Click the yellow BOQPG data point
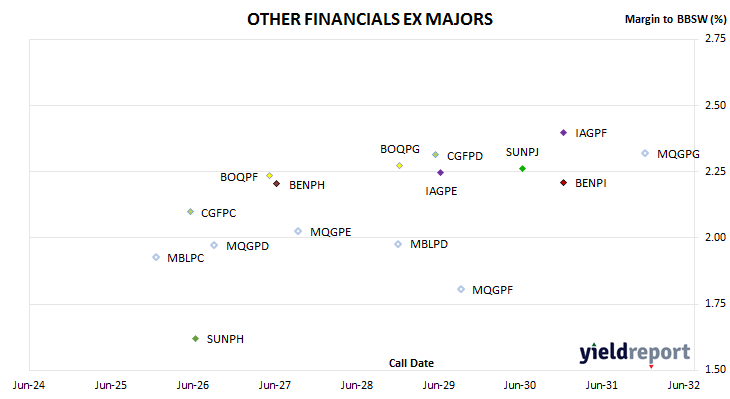Viewport: 730px width, 399px height. (399, 166)
